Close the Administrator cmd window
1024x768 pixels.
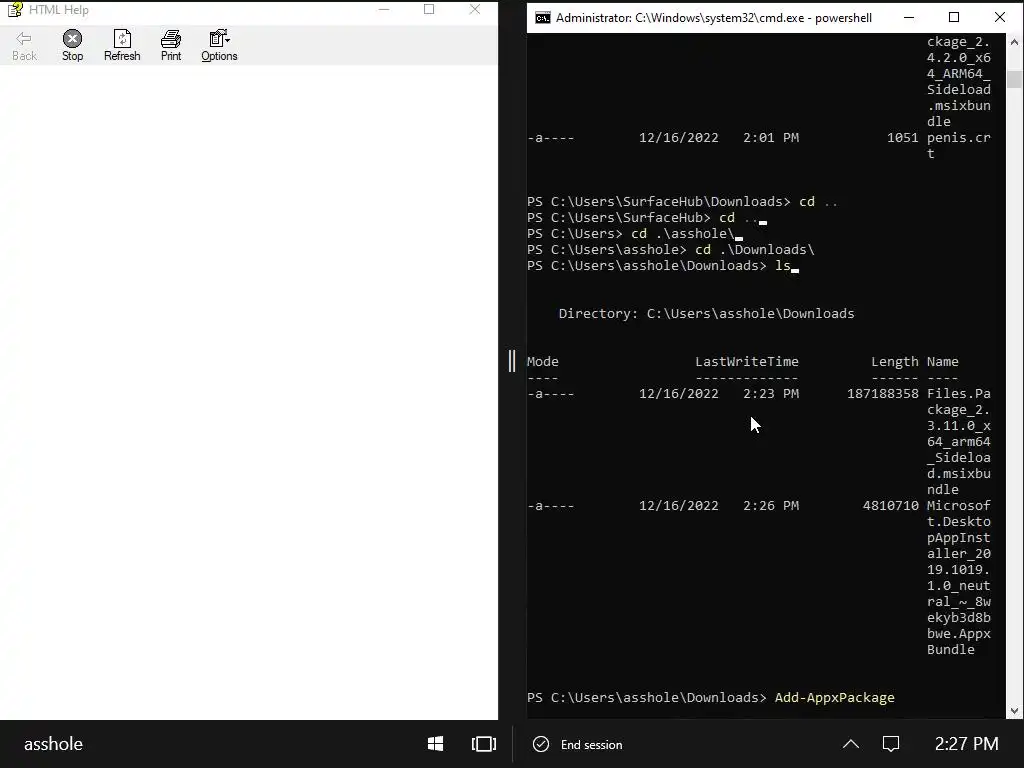[x=1000, y=18]
